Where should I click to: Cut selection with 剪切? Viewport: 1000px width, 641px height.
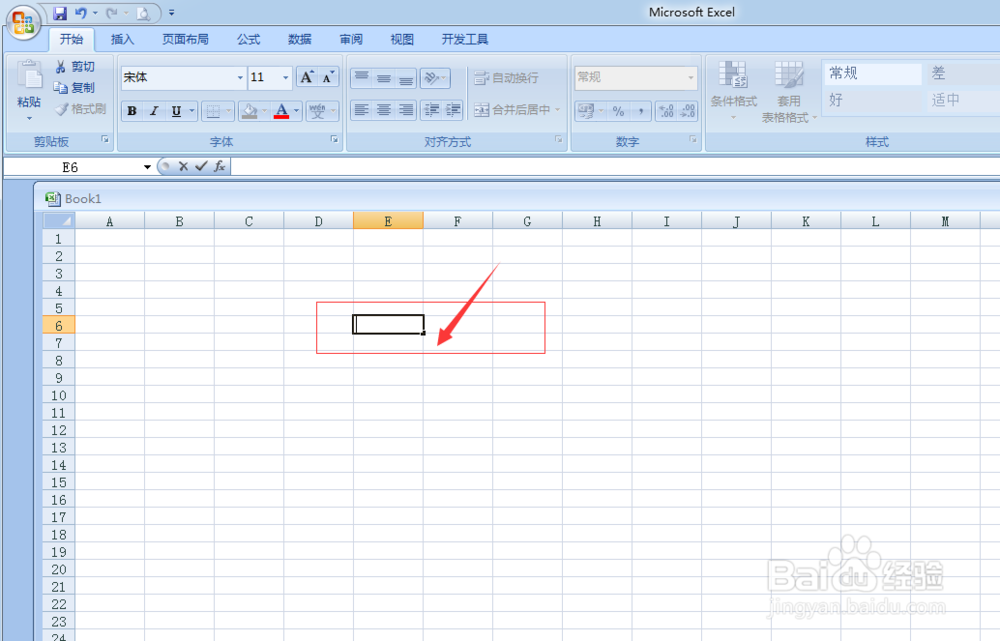(75, 66)
